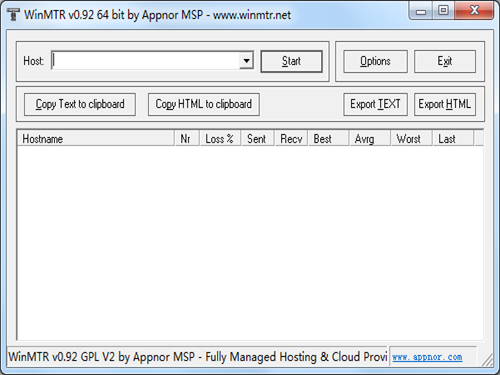Select the Sent column header
The image size is (500, 375).
258,139
